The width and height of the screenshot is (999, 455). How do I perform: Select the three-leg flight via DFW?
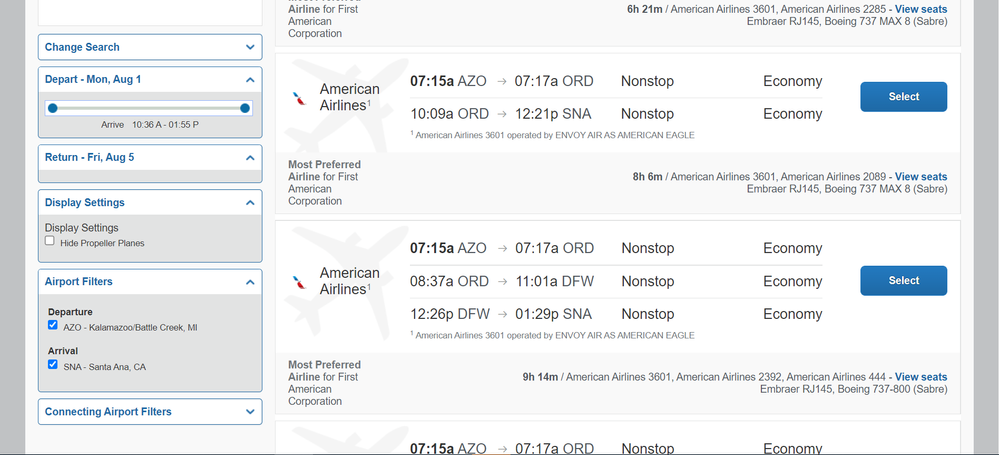(903, 280)
